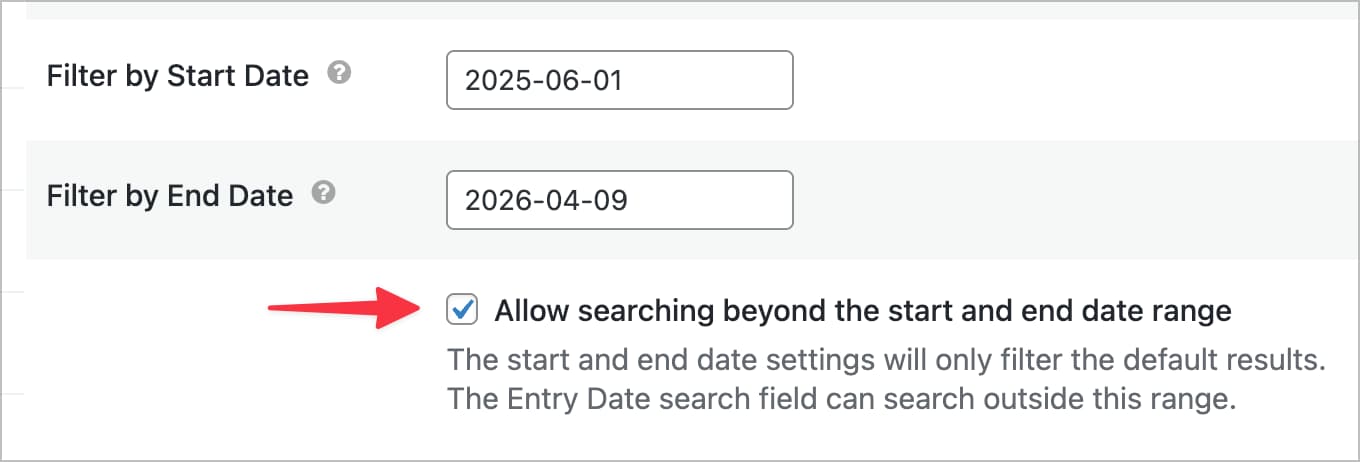Click the help icon beside Filter by End Date
1360x462 pixels.
[x=323, y=194]
